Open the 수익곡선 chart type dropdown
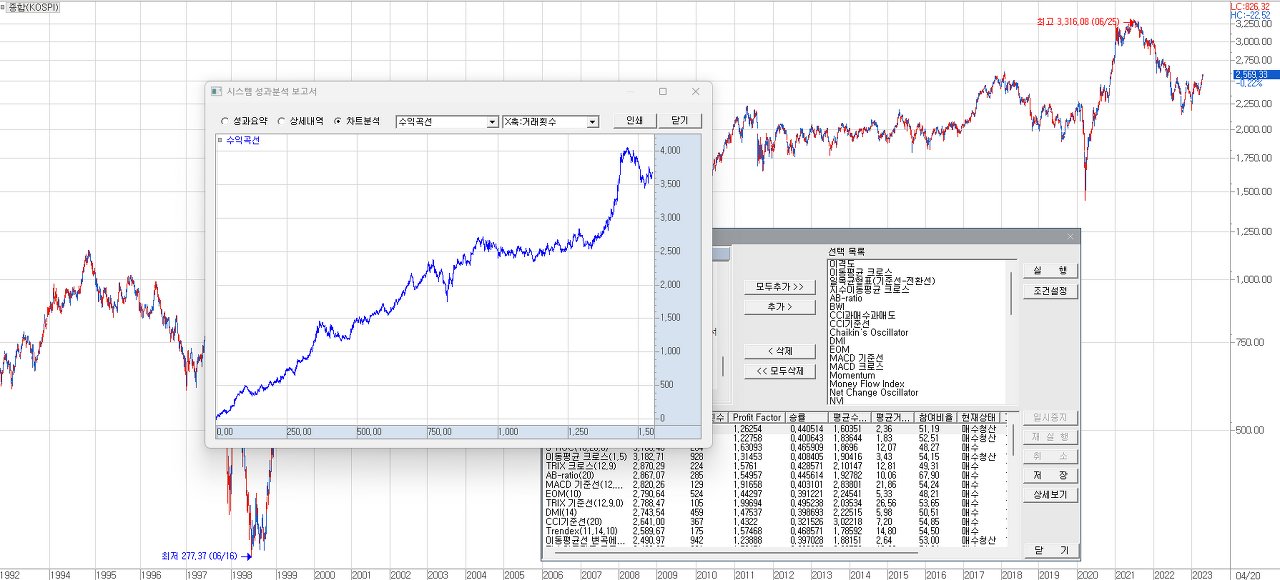This screenshot has height=580, width=1280. click(x=492, y=122)
